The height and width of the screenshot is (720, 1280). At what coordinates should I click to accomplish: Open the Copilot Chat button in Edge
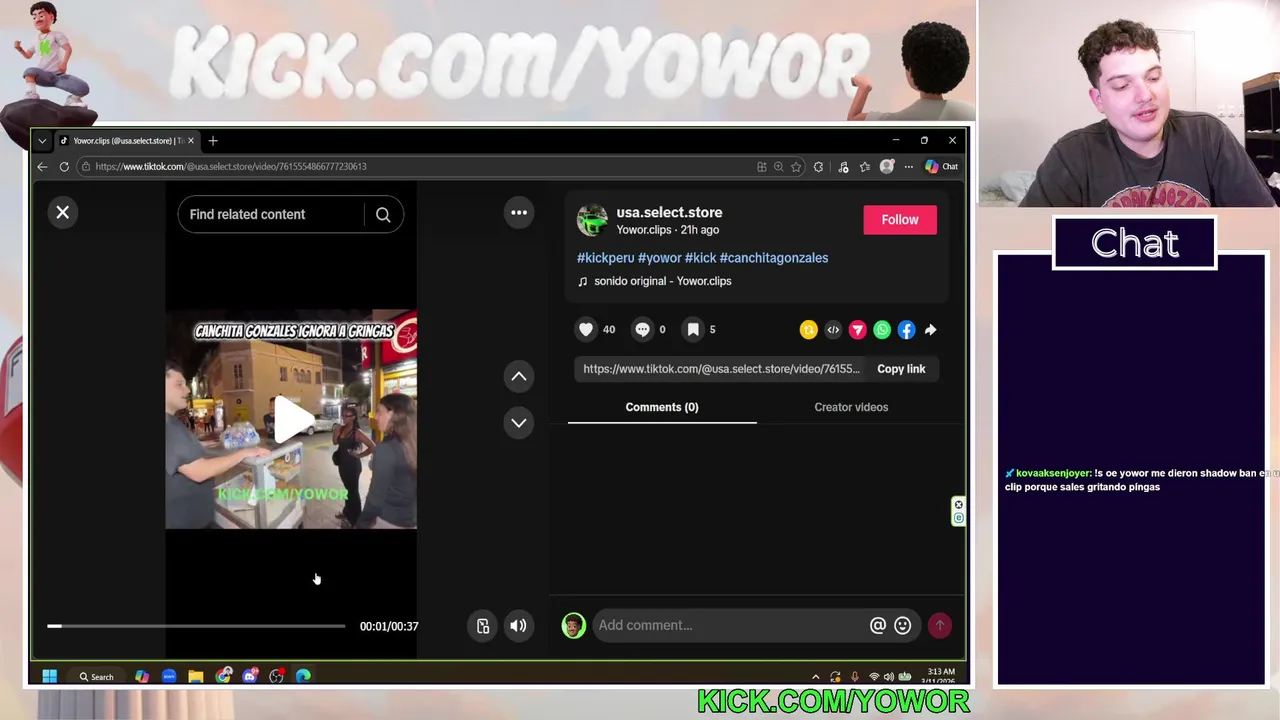(x=942, y=167)
